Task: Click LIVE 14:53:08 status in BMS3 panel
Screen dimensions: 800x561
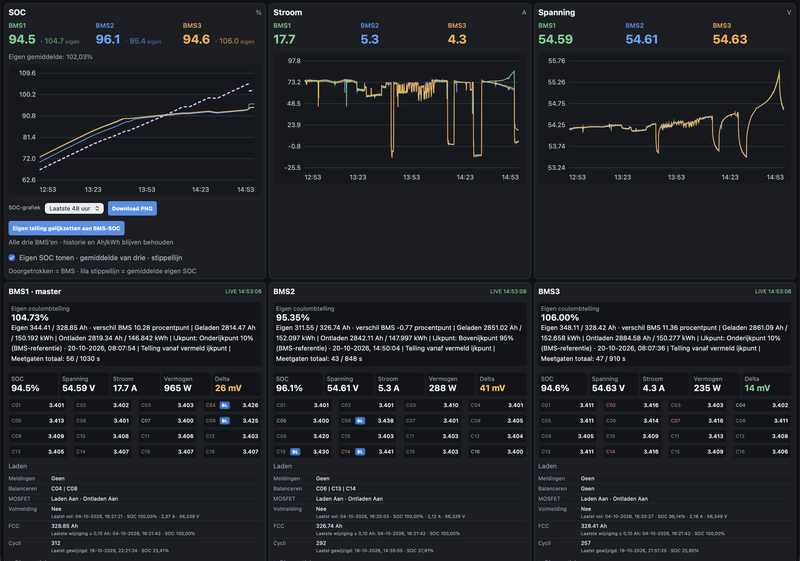Action: pyautogui.click(x=773, y=292)
